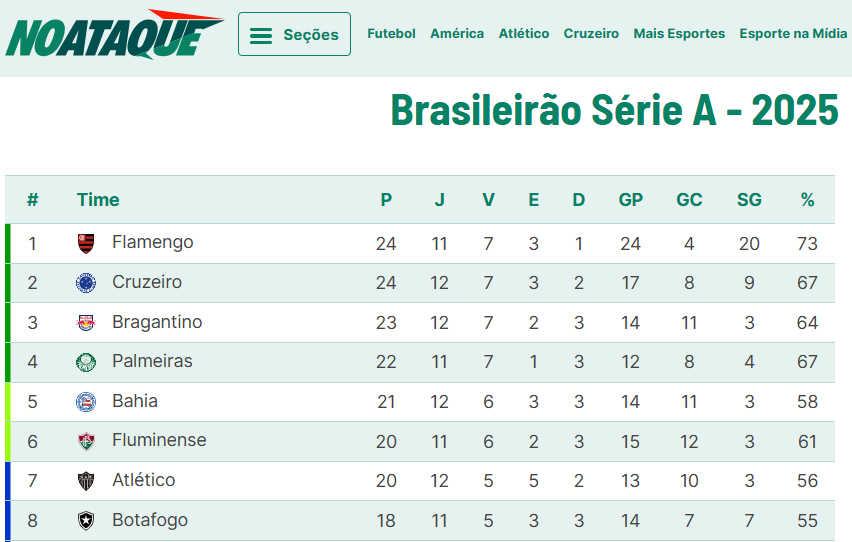Viewport: 852px width, 542px height.
Task: Open Esporte na Mídia menu item
Action: click(x=793, y=34)
